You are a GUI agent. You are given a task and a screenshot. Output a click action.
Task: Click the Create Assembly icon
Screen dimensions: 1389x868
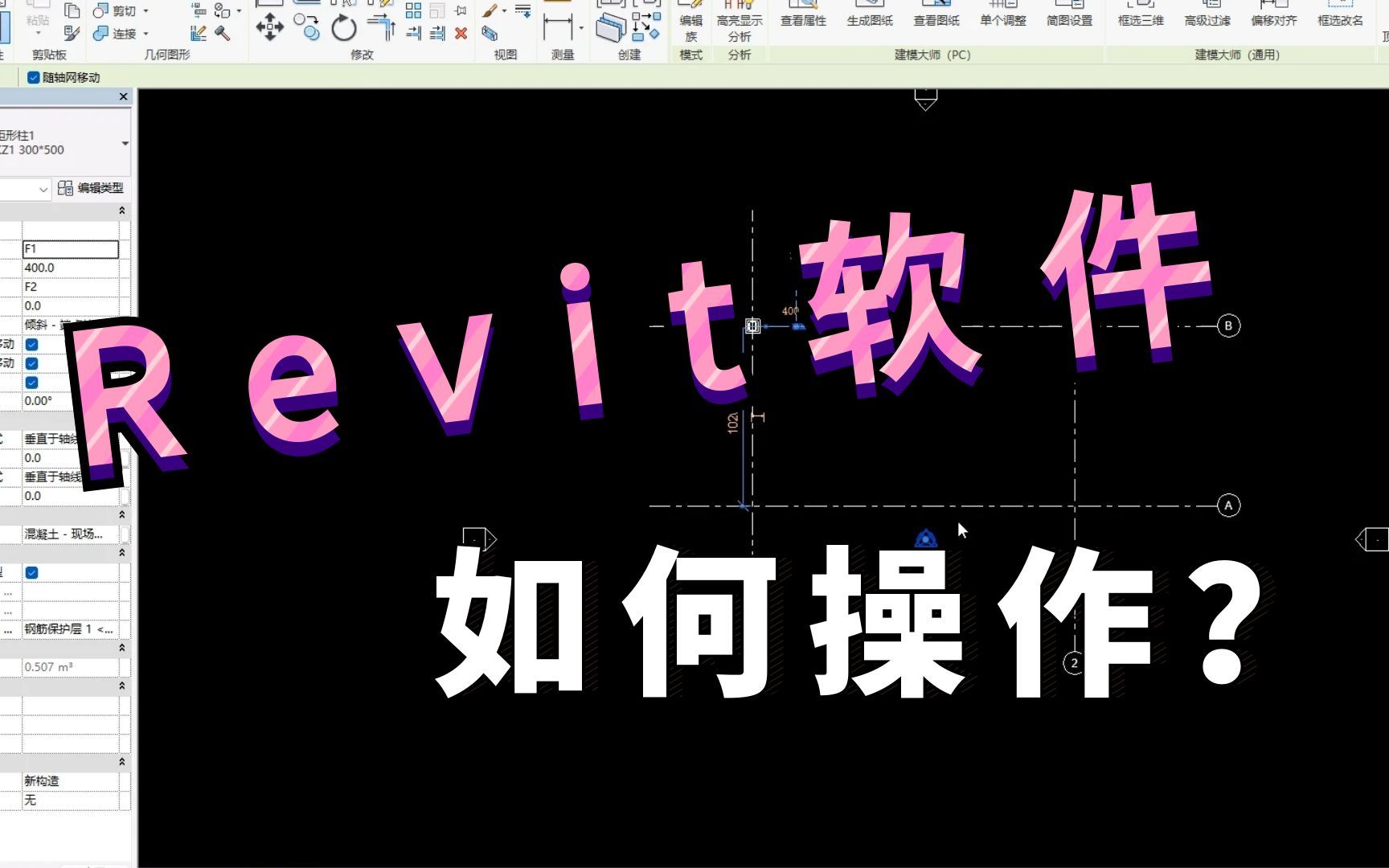(611, 28)
